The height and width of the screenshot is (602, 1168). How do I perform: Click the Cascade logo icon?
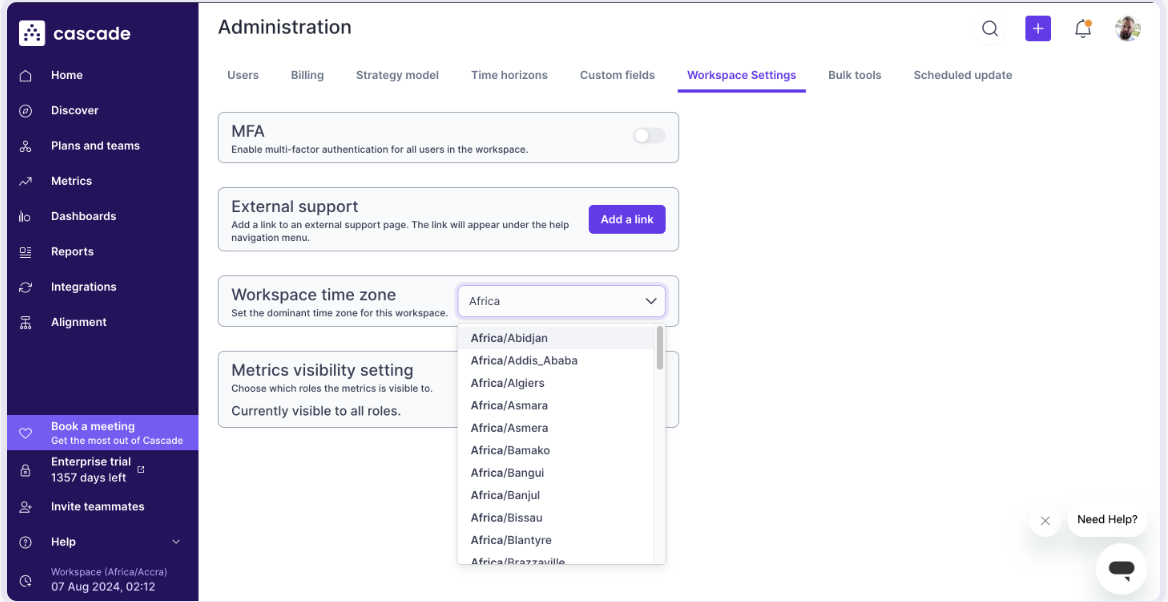tap(32, 33)
